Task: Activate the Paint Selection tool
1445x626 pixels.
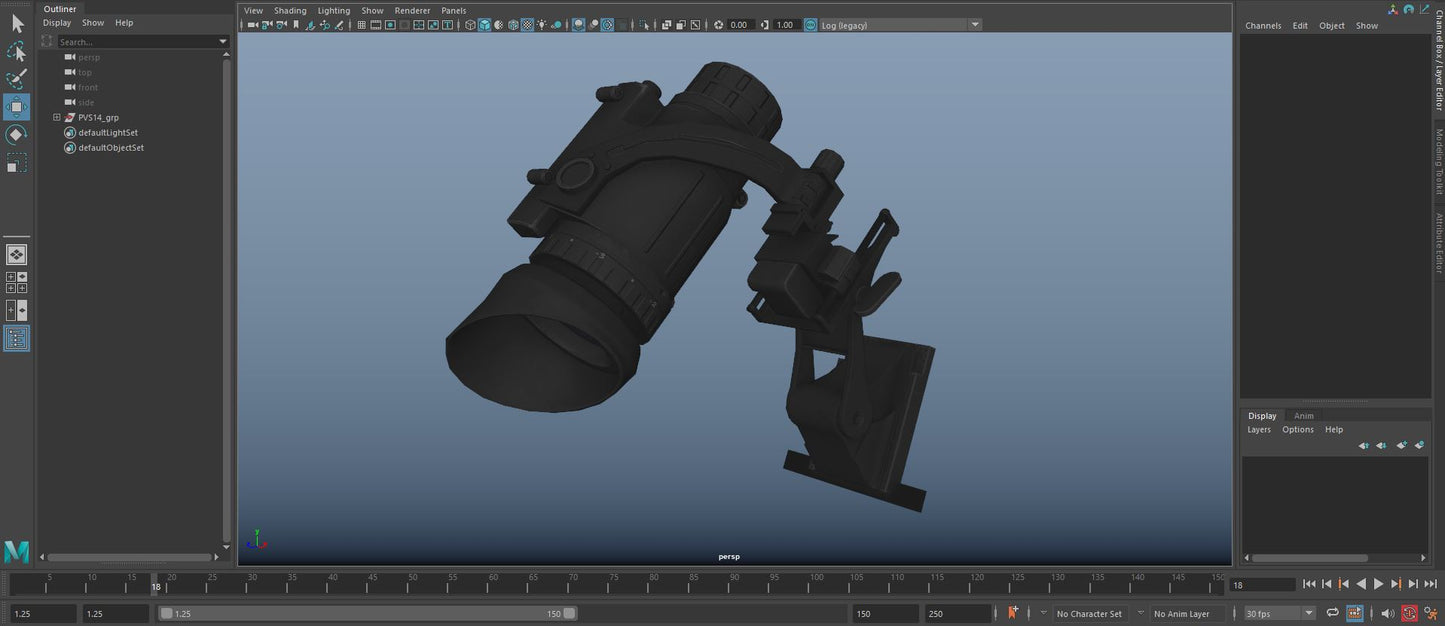Action: pos(16,79)
